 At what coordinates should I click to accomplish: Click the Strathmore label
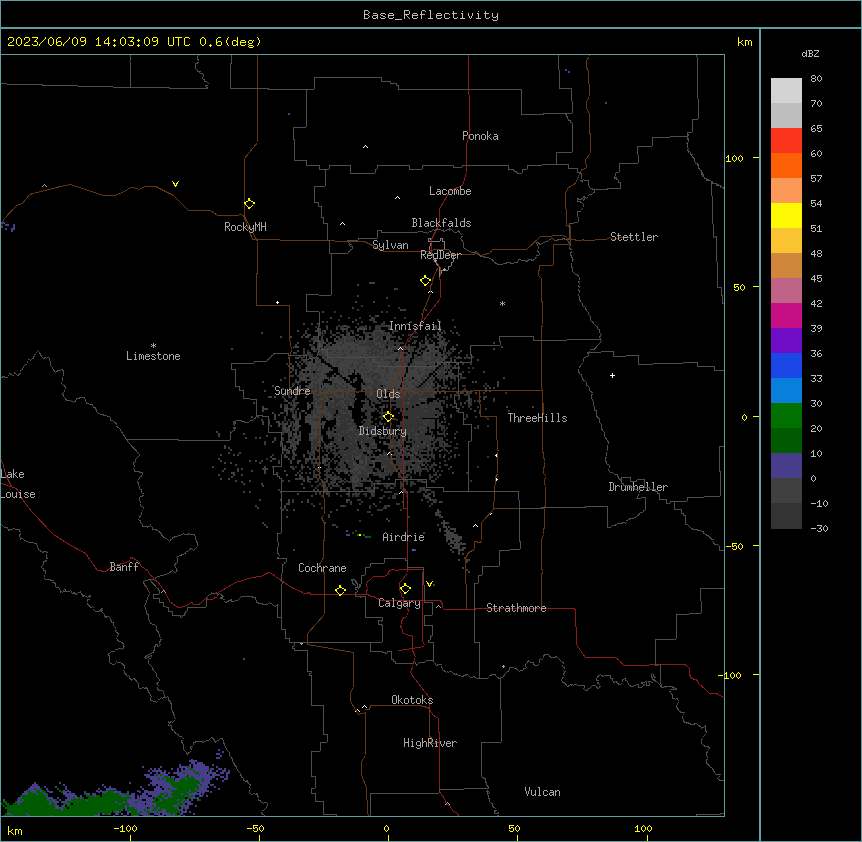(516, 608)
